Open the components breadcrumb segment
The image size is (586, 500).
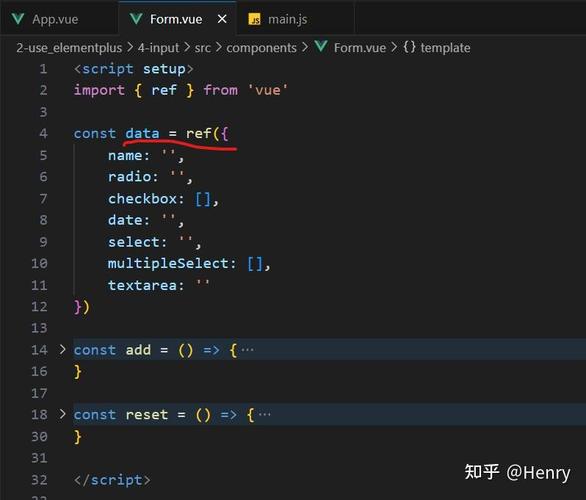tap(262, 48)
